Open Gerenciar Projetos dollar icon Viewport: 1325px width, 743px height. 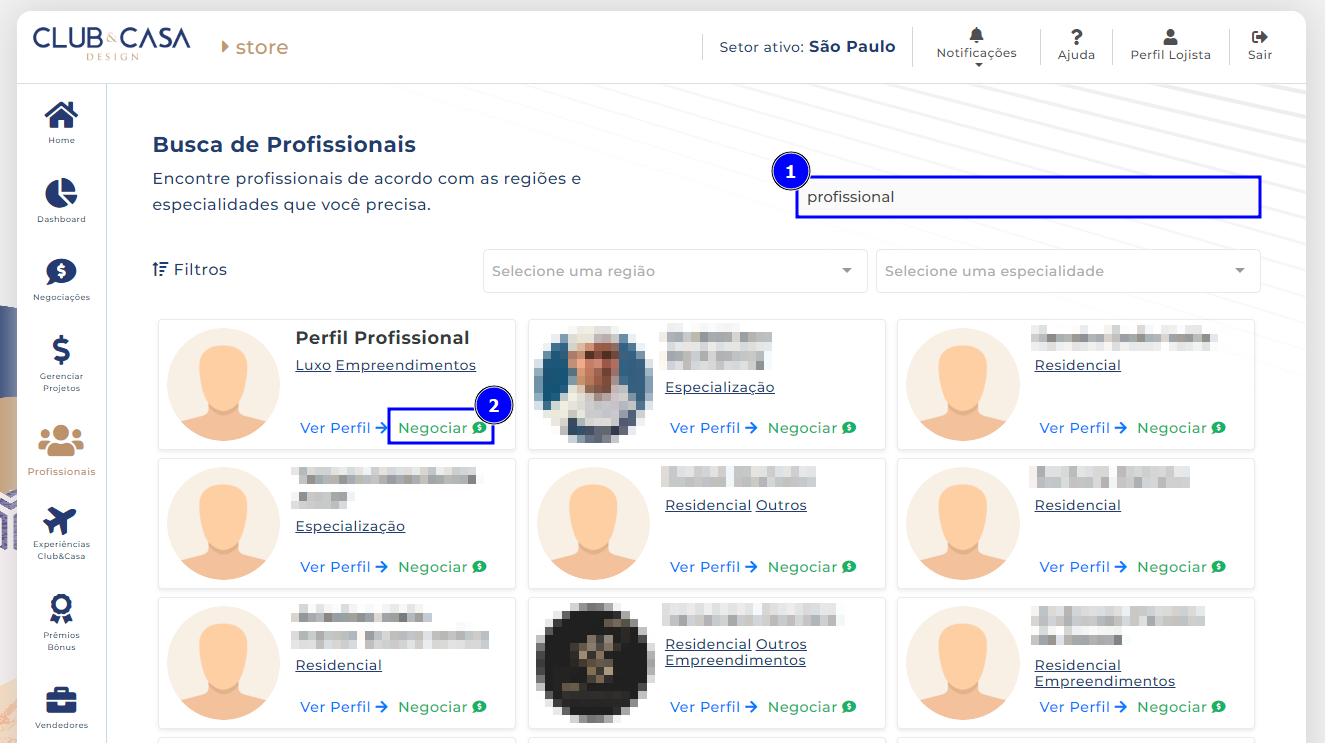click(x=61, y=351)
